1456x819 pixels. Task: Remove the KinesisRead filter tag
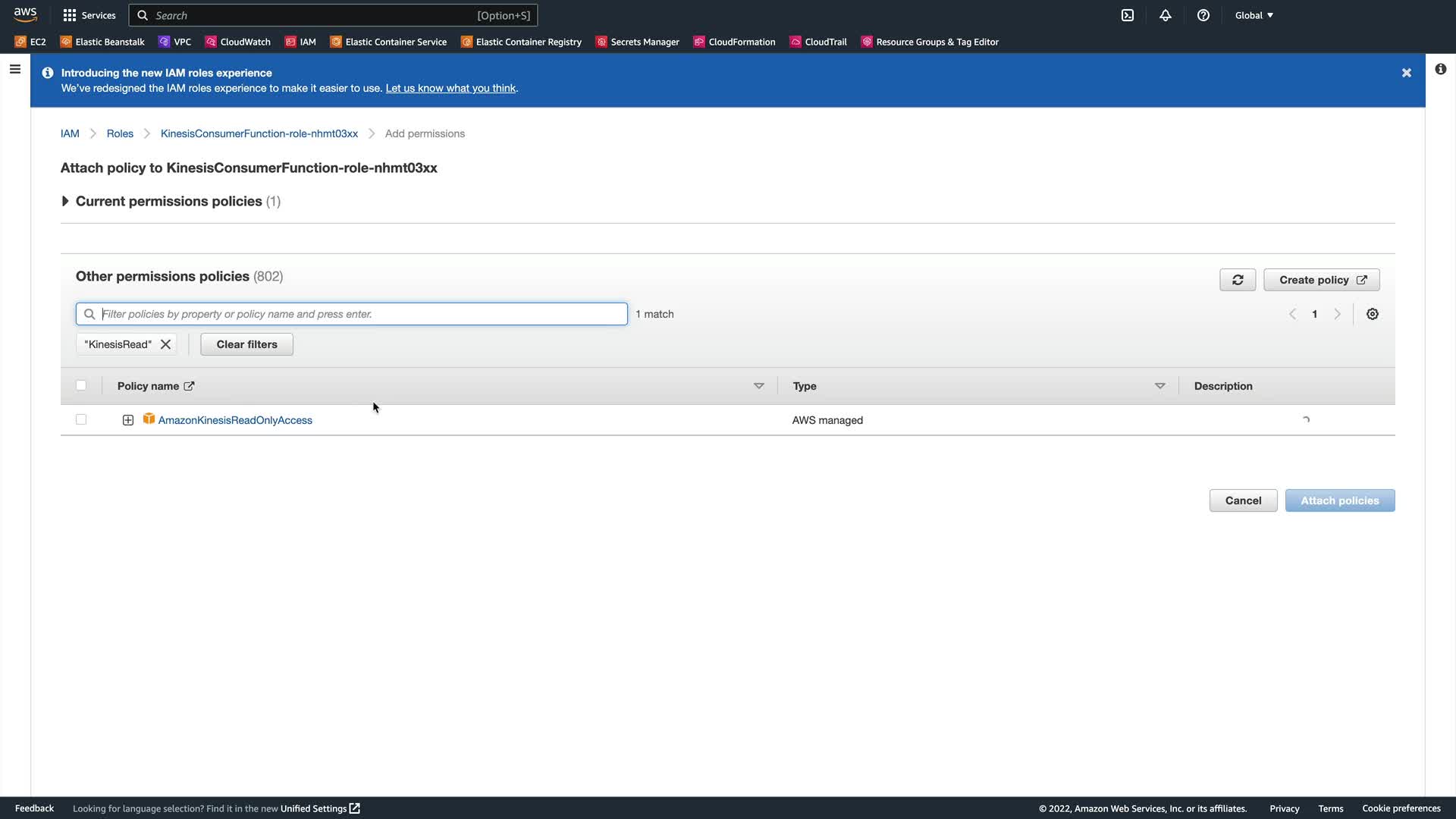pos(165,344)
